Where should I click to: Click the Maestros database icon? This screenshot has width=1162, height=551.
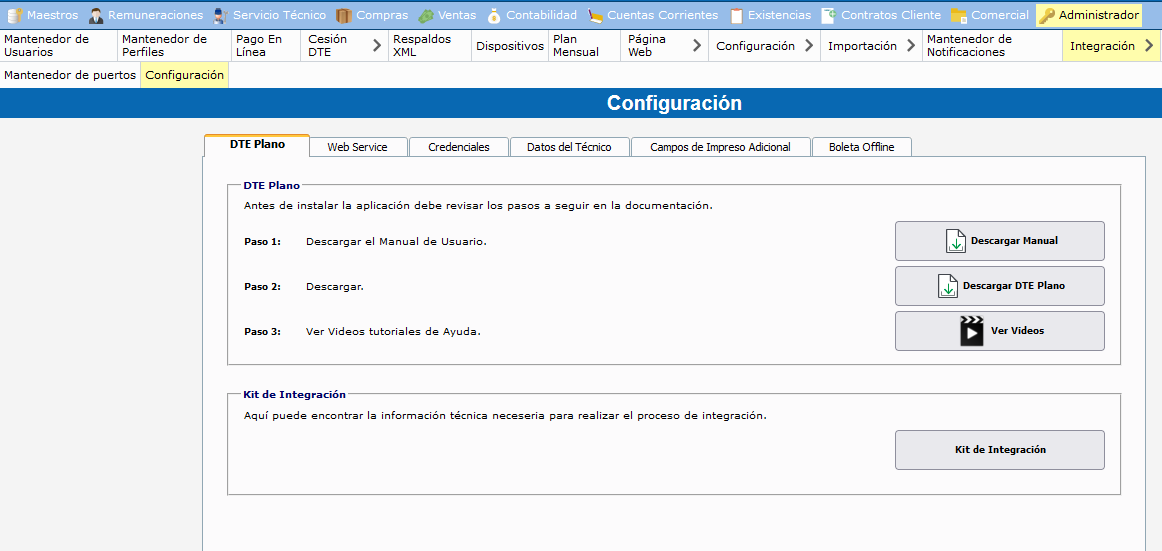(14, 15)
